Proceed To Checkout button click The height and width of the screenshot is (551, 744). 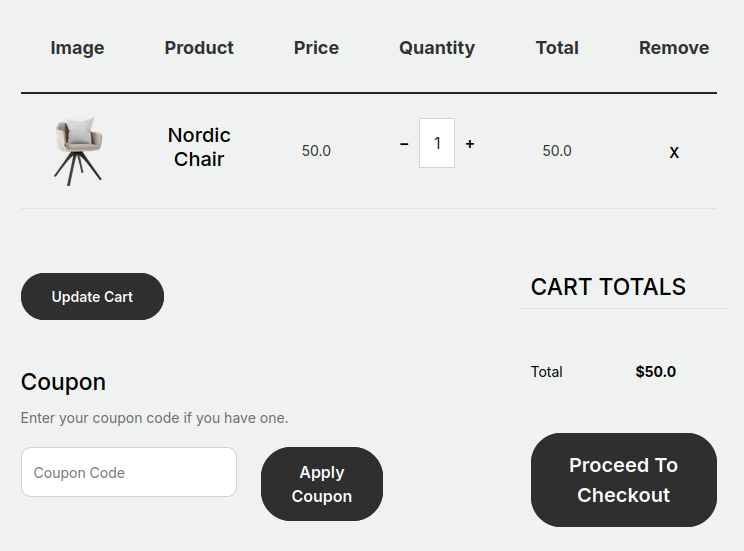point(623,480)
